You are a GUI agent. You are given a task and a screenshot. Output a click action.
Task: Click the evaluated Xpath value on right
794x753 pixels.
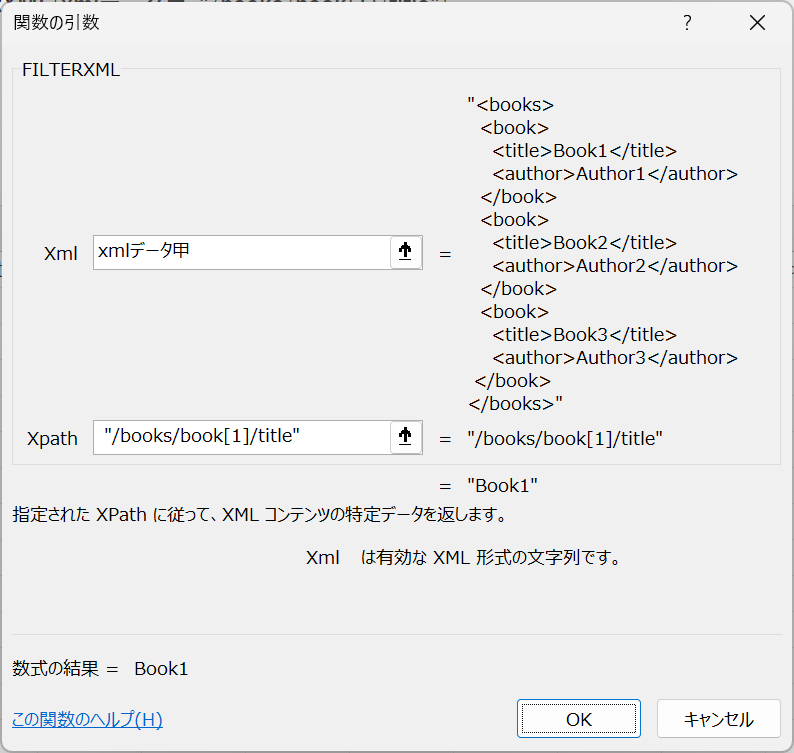[565, 439]
